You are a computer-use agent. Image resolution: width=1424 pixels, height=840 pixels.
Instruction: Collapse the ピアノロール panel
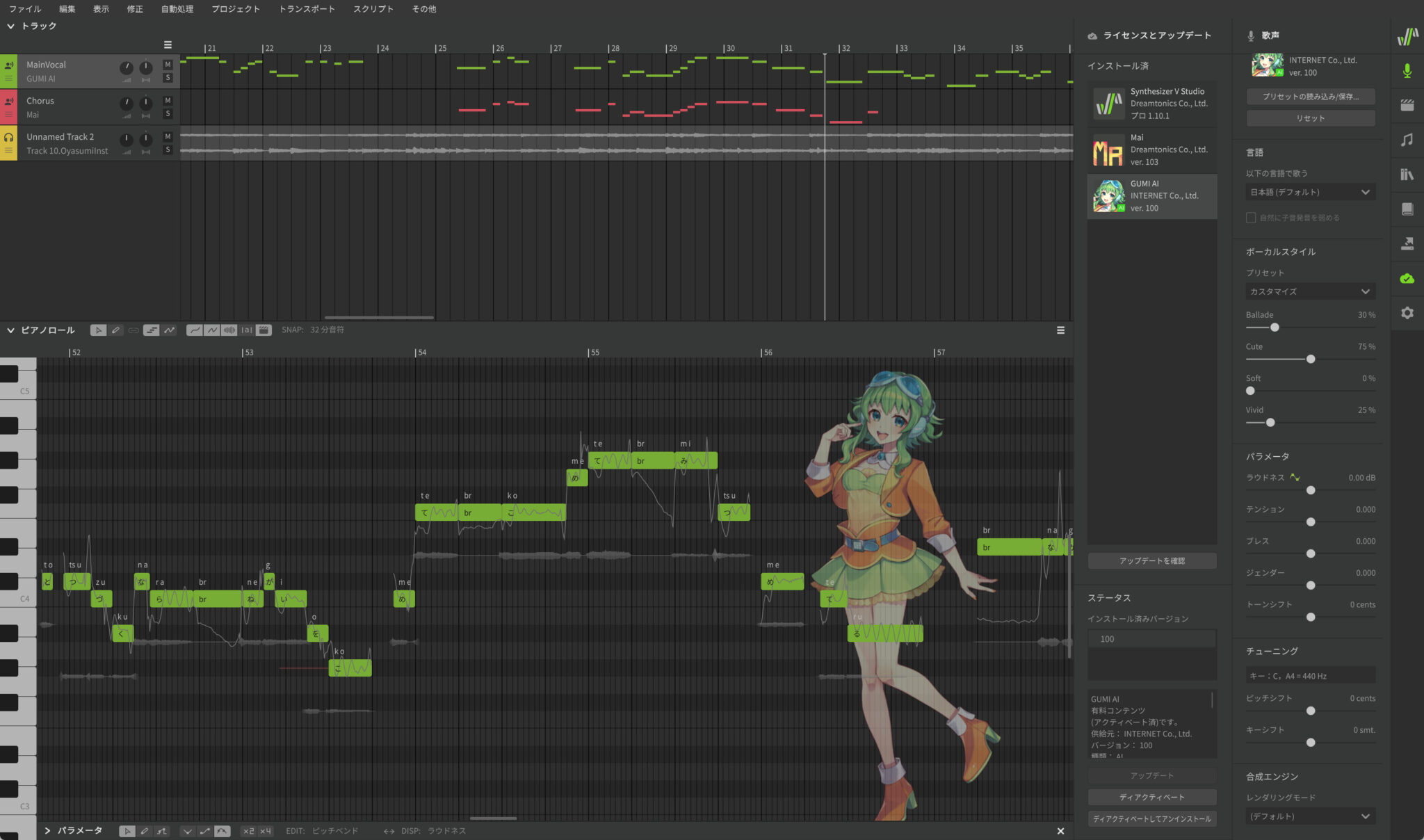pos(10,330)
